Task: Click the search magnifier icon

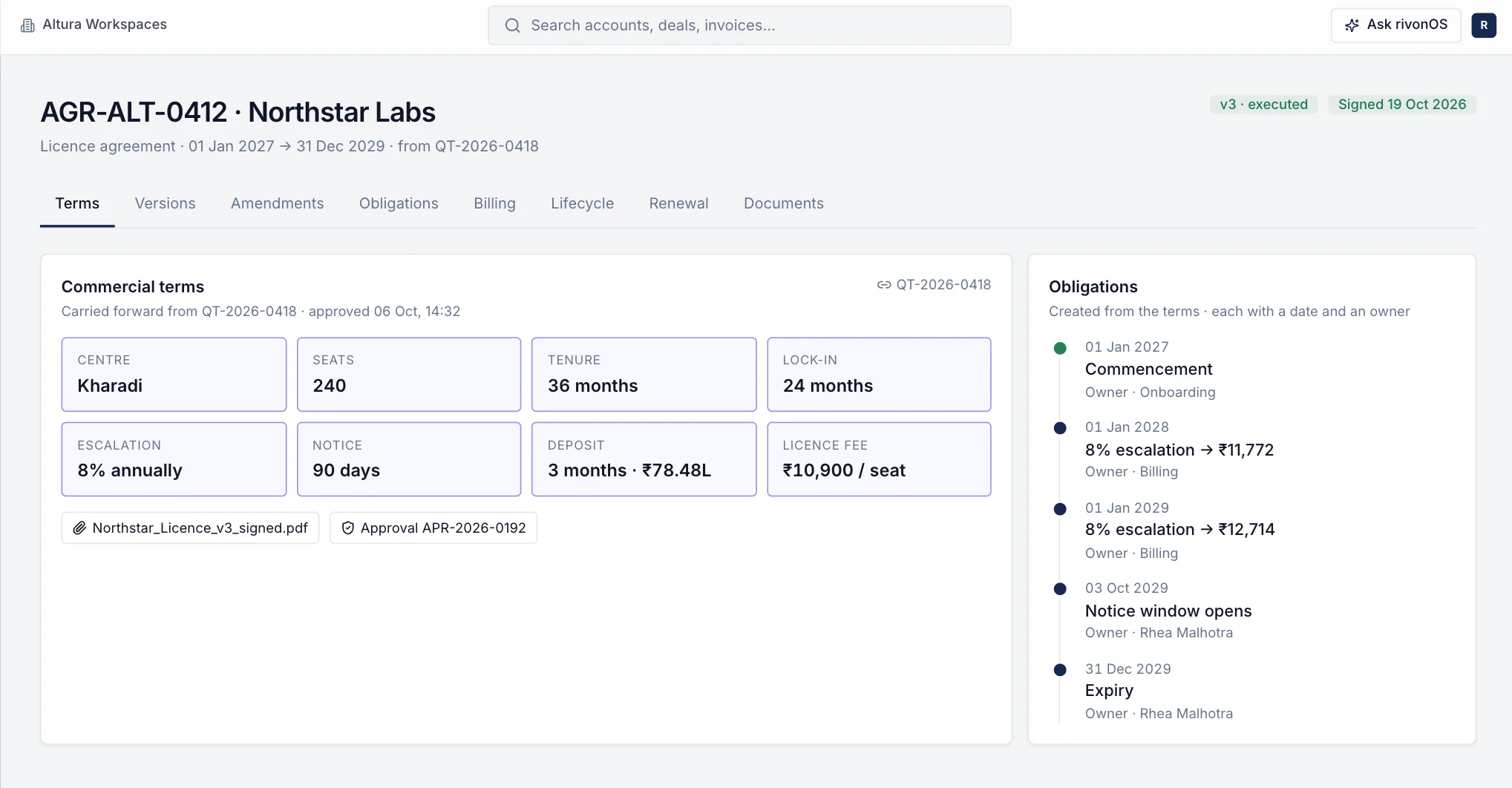Action: pyautogui.click(x=512, y=25)
